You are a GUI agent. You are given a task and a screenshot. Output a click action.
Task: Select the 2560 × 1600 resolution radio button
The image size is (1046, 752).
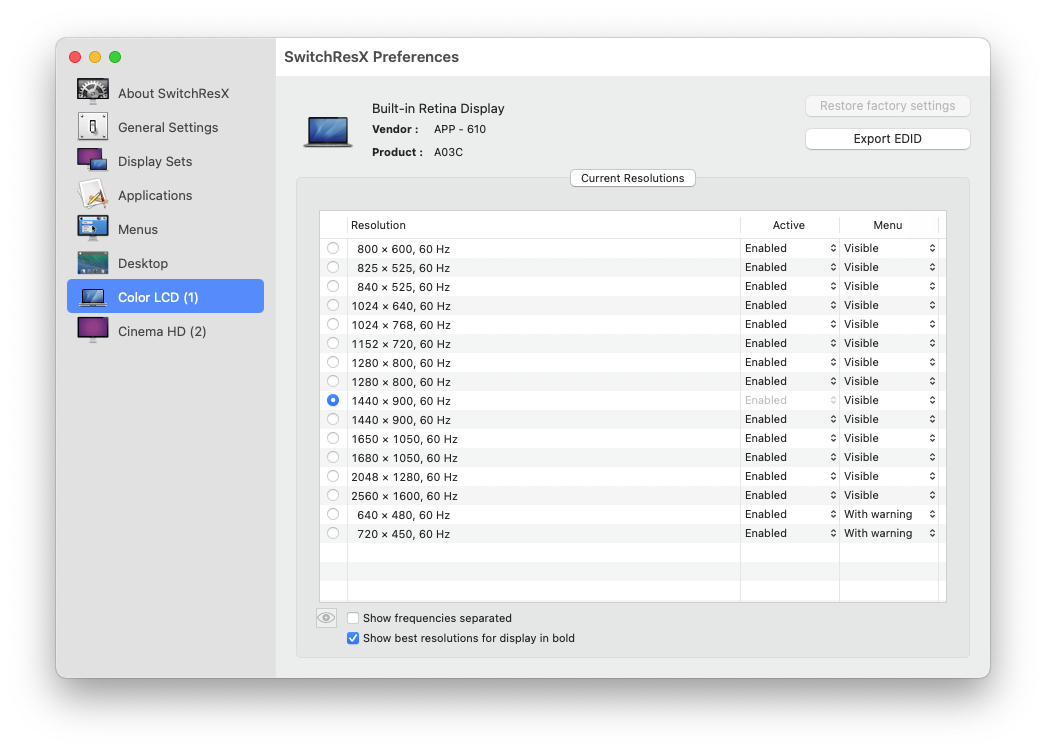click(x=333, y=495)
